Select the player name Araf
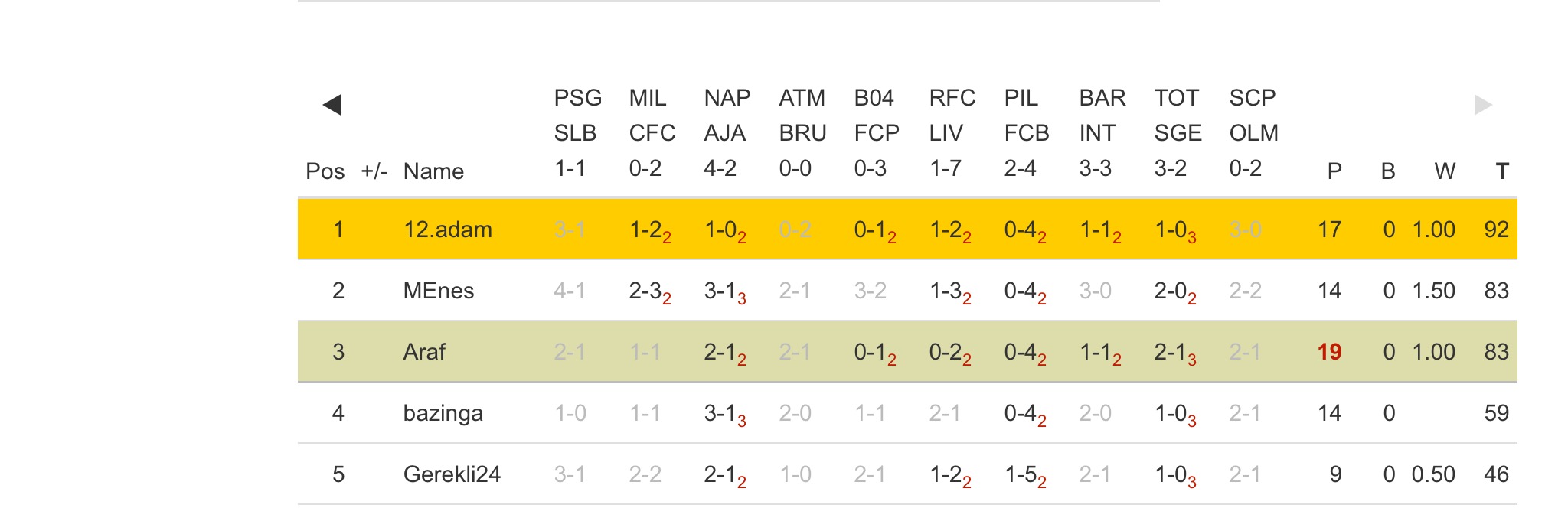This screenshot has width=1568, height=508. point(424,352)
